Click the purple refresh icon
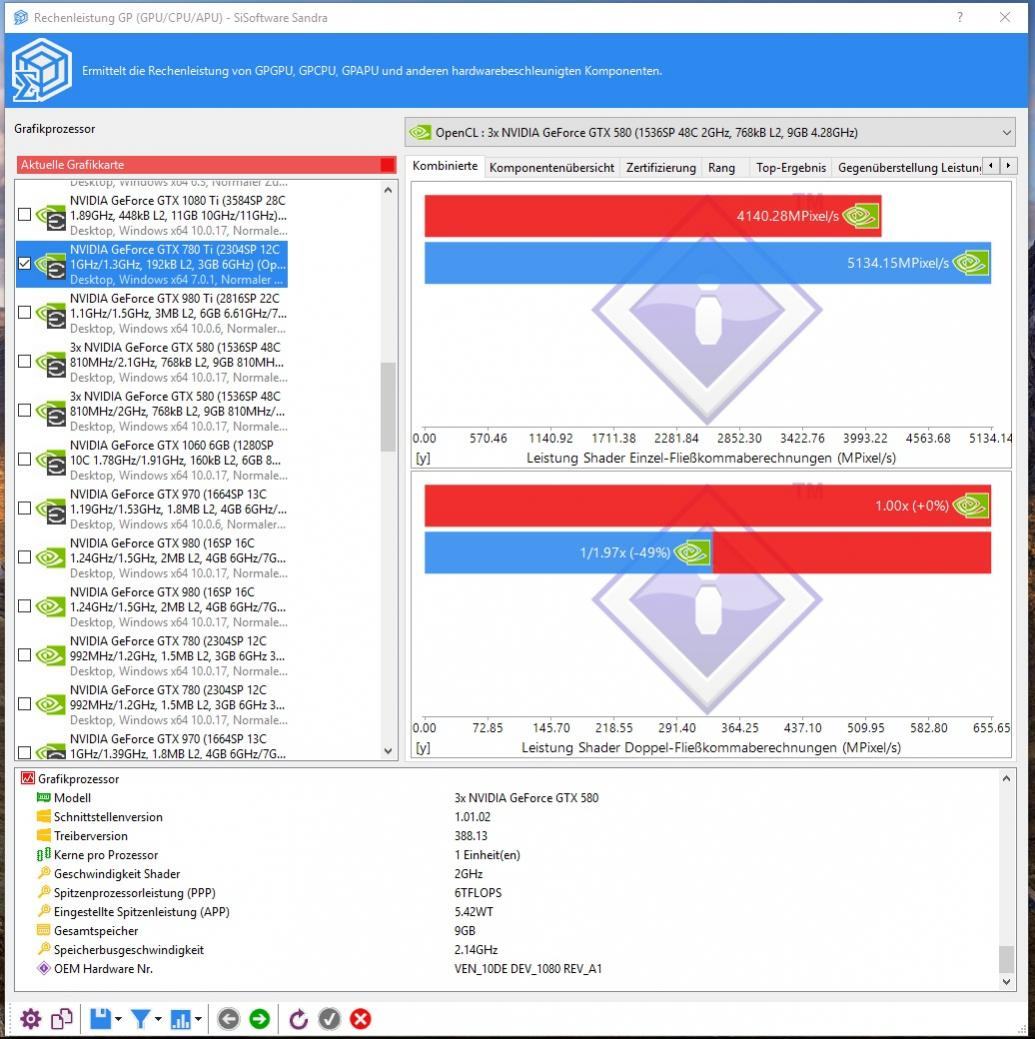Image resolution: width=1035 pixels, height=1039 pixels. [299, 1018]
